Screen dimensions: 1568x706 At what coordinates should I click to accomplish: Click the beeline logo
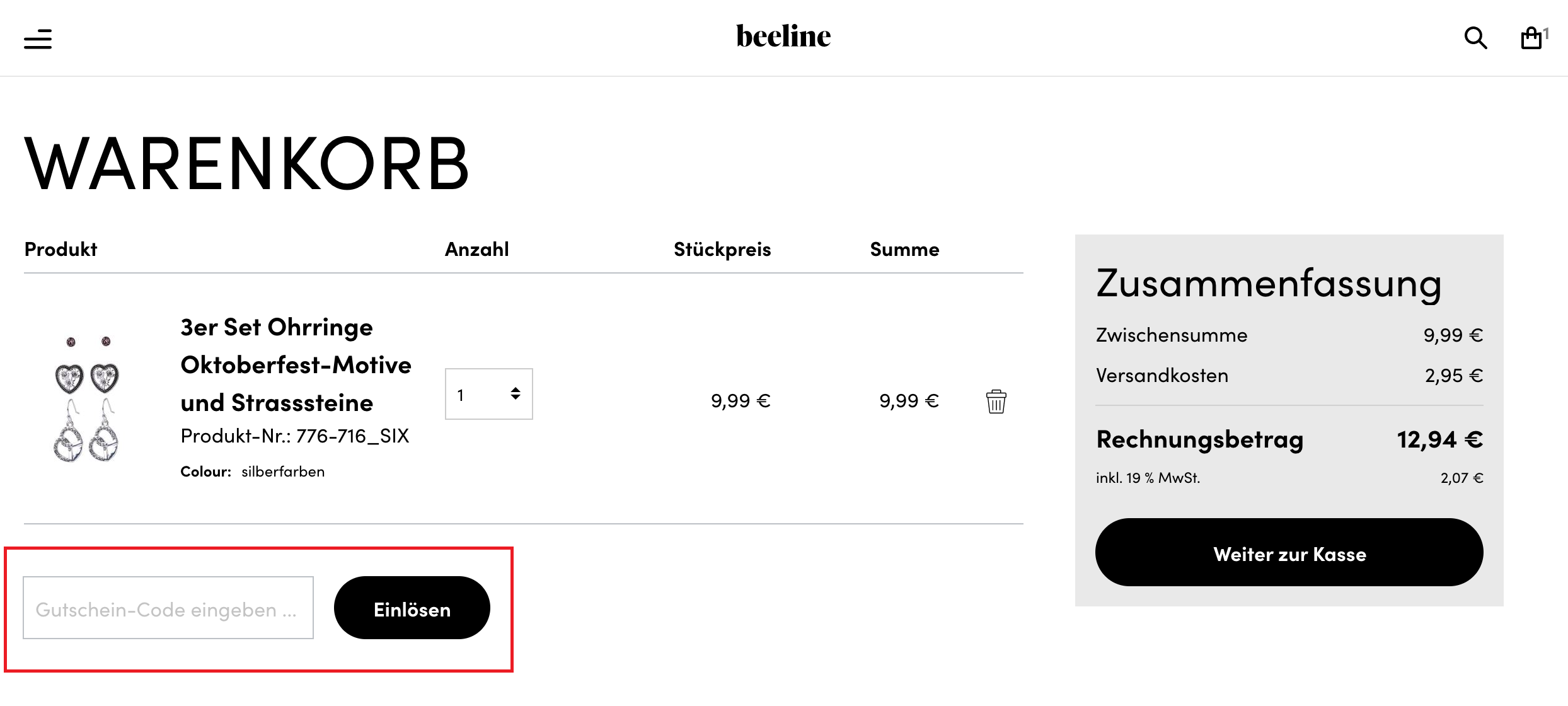click(783, 37)
